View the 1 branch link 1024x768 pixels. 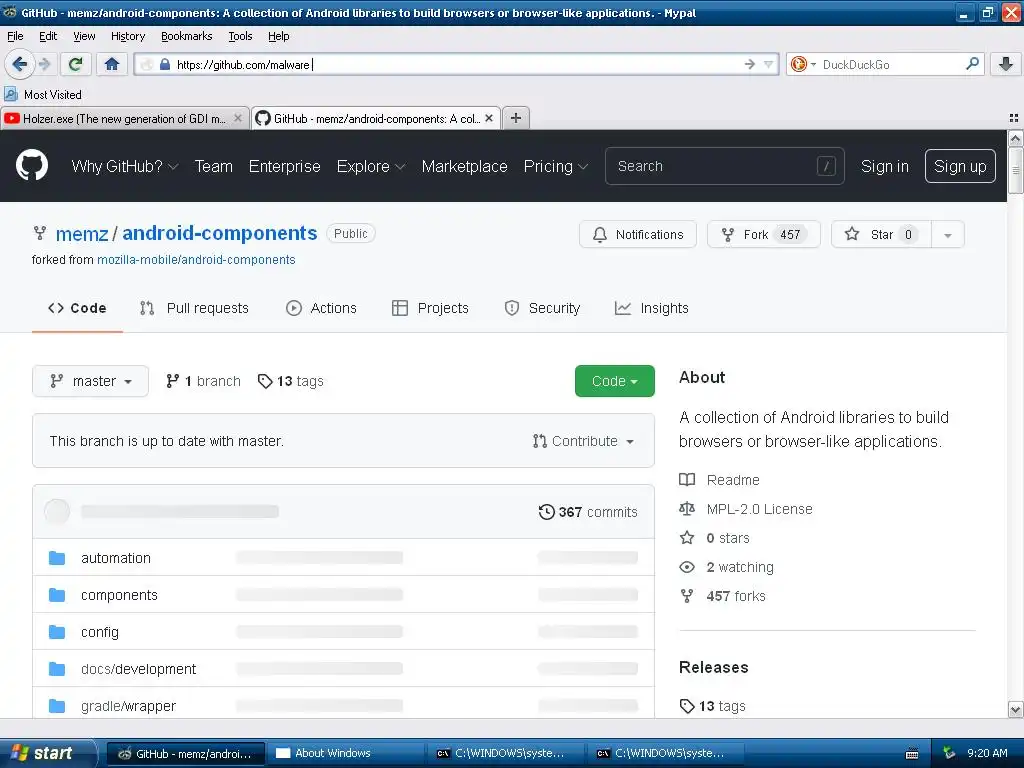coord(203,381)
